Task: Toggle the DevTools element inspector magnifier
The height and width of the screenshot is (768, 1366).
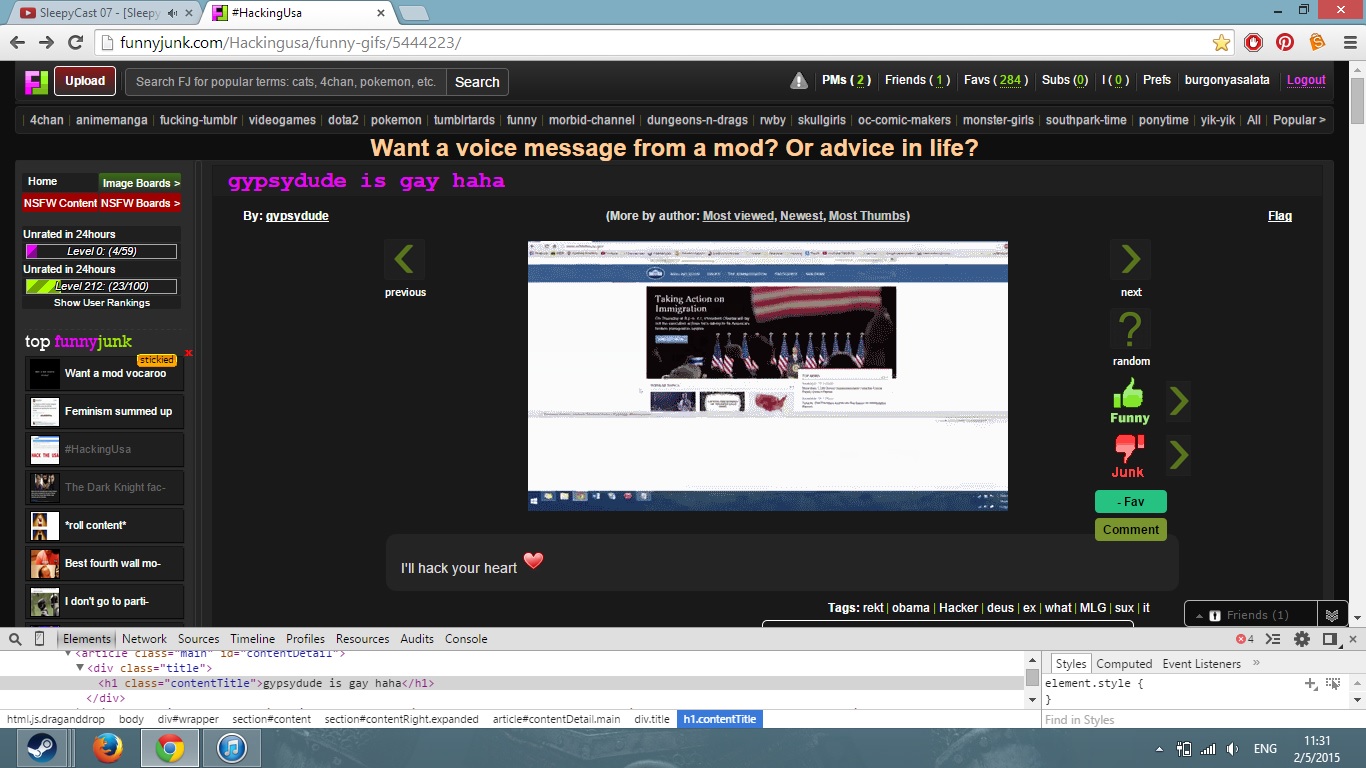Action: (14, 639)
